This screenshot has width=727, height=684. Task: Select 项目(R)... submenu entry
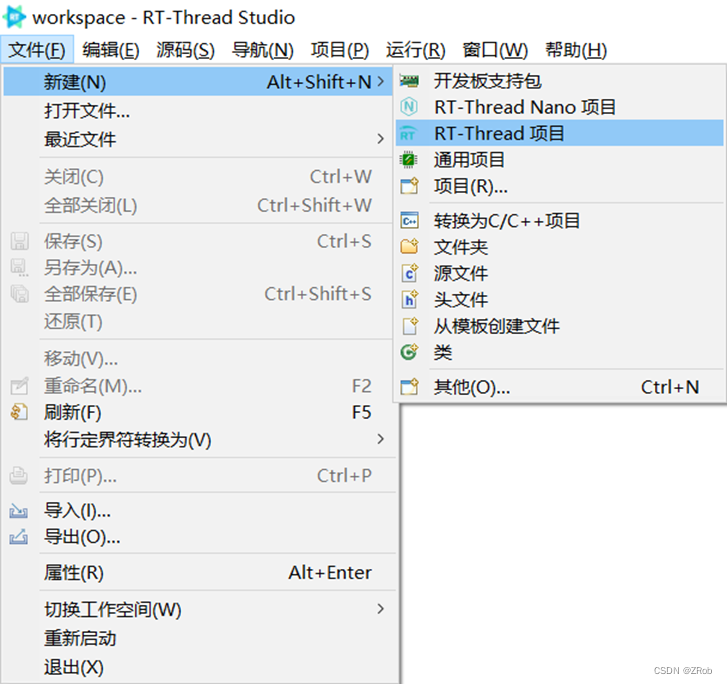coord(560,186)
